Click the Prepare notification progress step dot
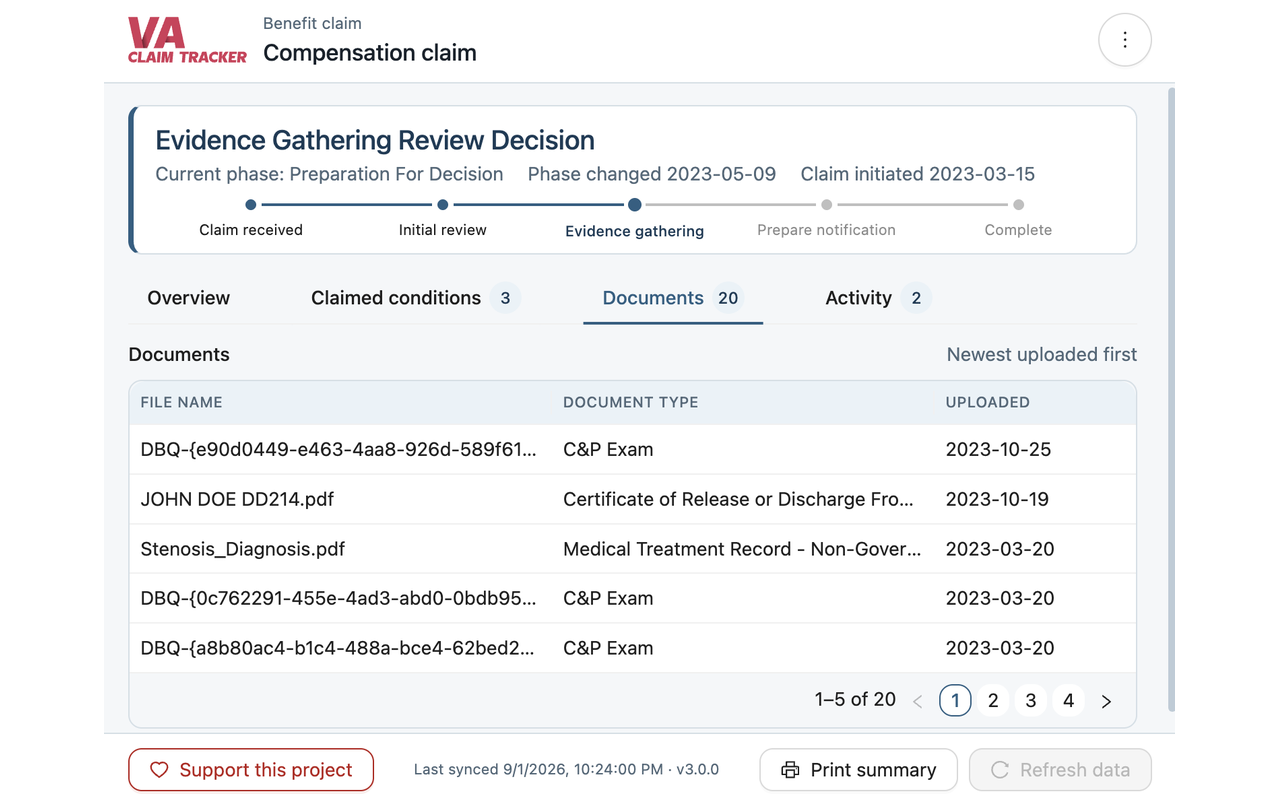This screenshot has height=800, width=1280. point(827,205)
